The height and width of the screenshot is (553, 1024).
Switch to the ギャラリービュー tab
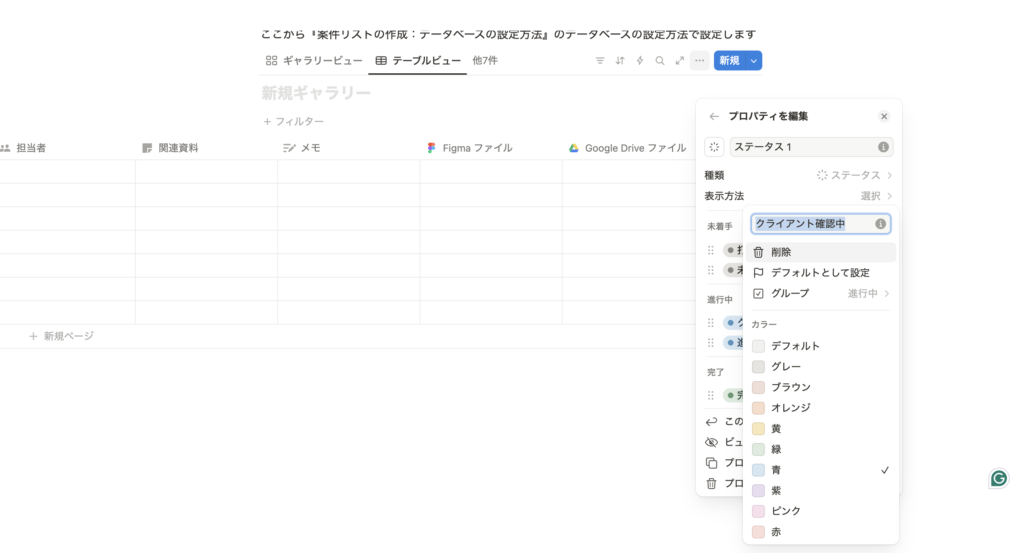pos(314,61)
